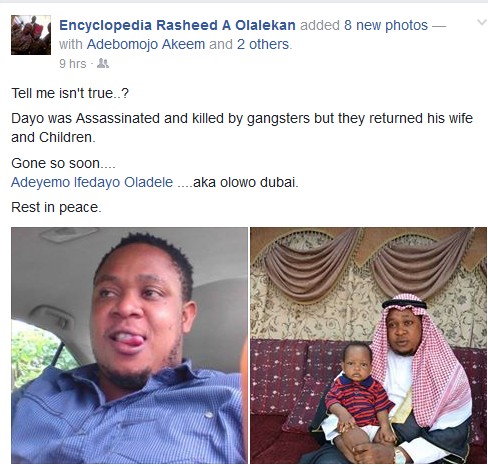
Task: Open the photo of man holding baby
Action: [368, 345]
